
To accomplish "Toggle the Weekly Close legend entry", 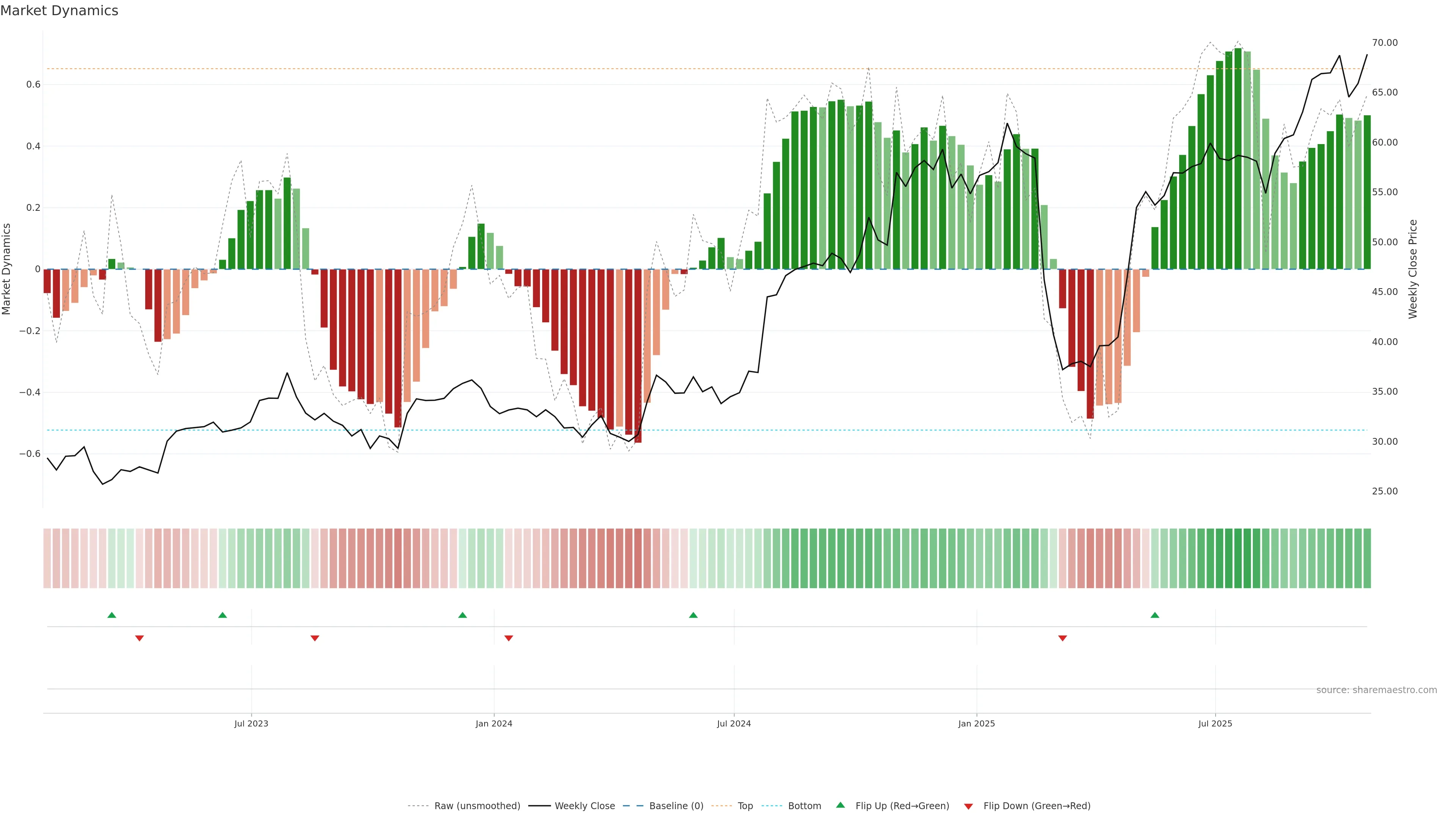I will [584, 806].
